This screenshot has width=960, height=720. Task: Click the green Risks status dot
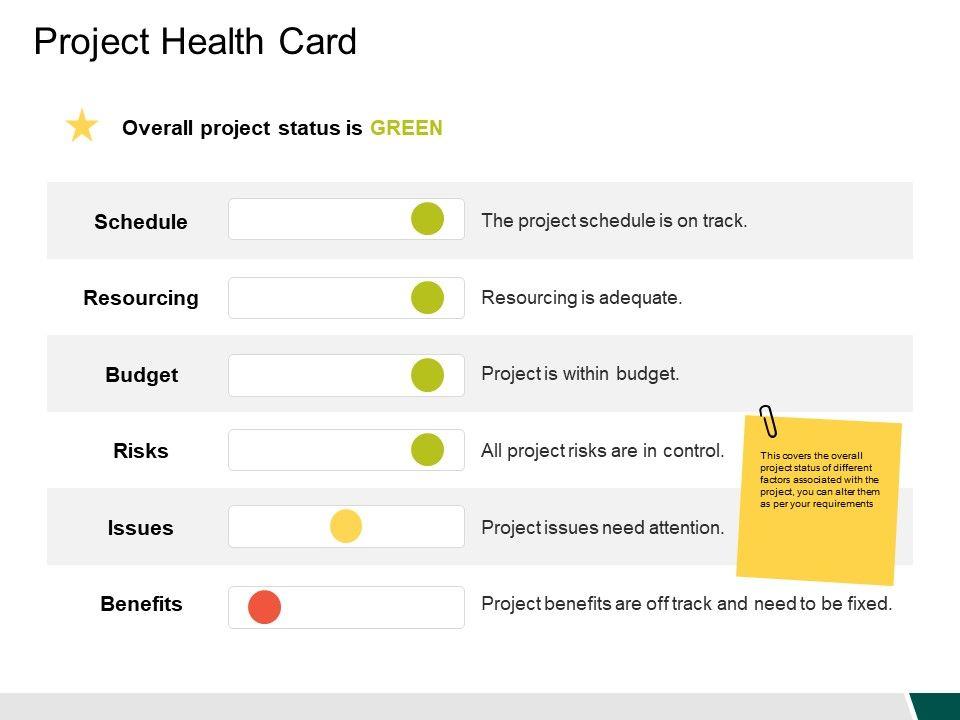(x=427, y=450)
